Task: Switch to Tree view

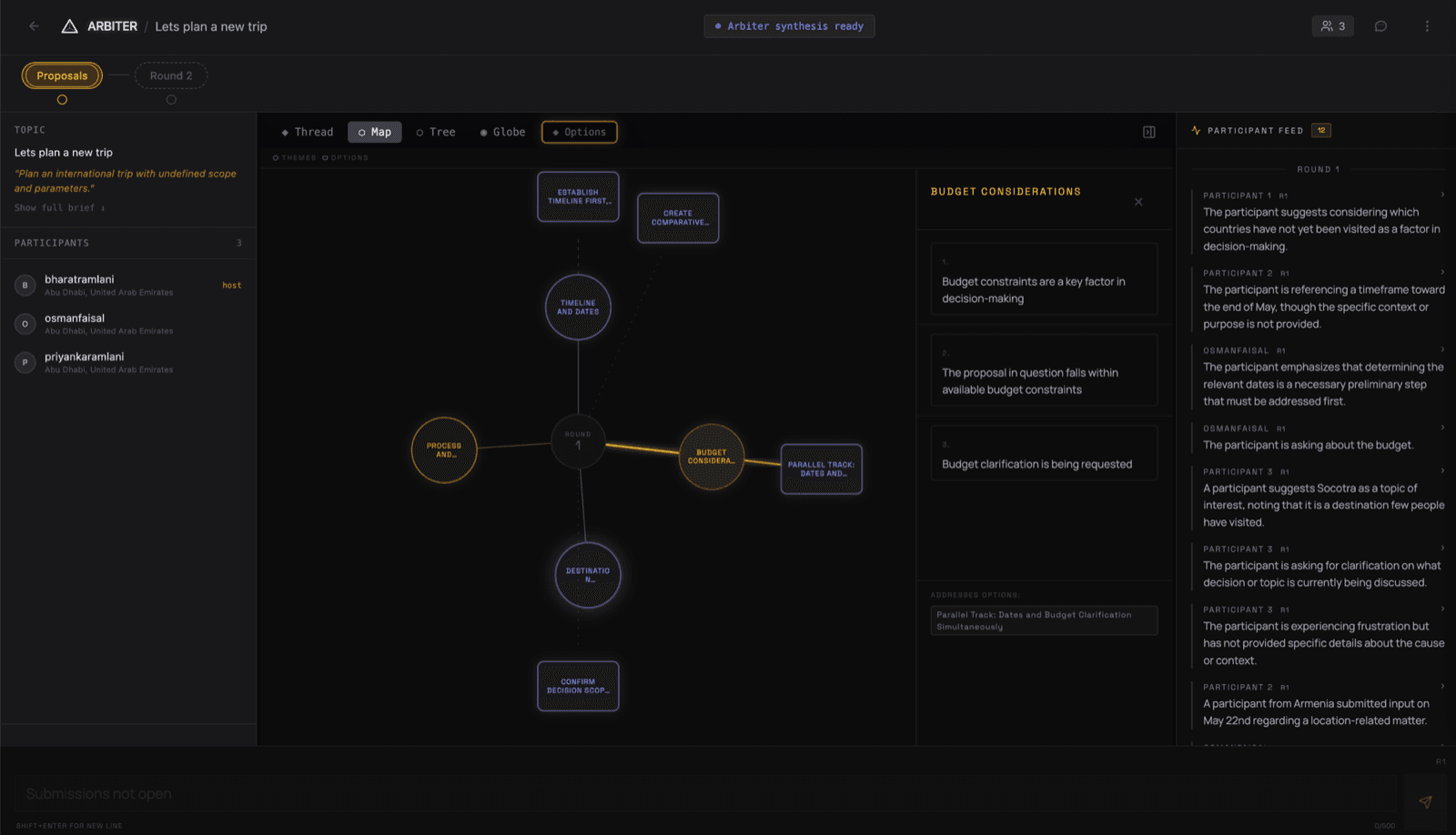Action: coord(436,132)
